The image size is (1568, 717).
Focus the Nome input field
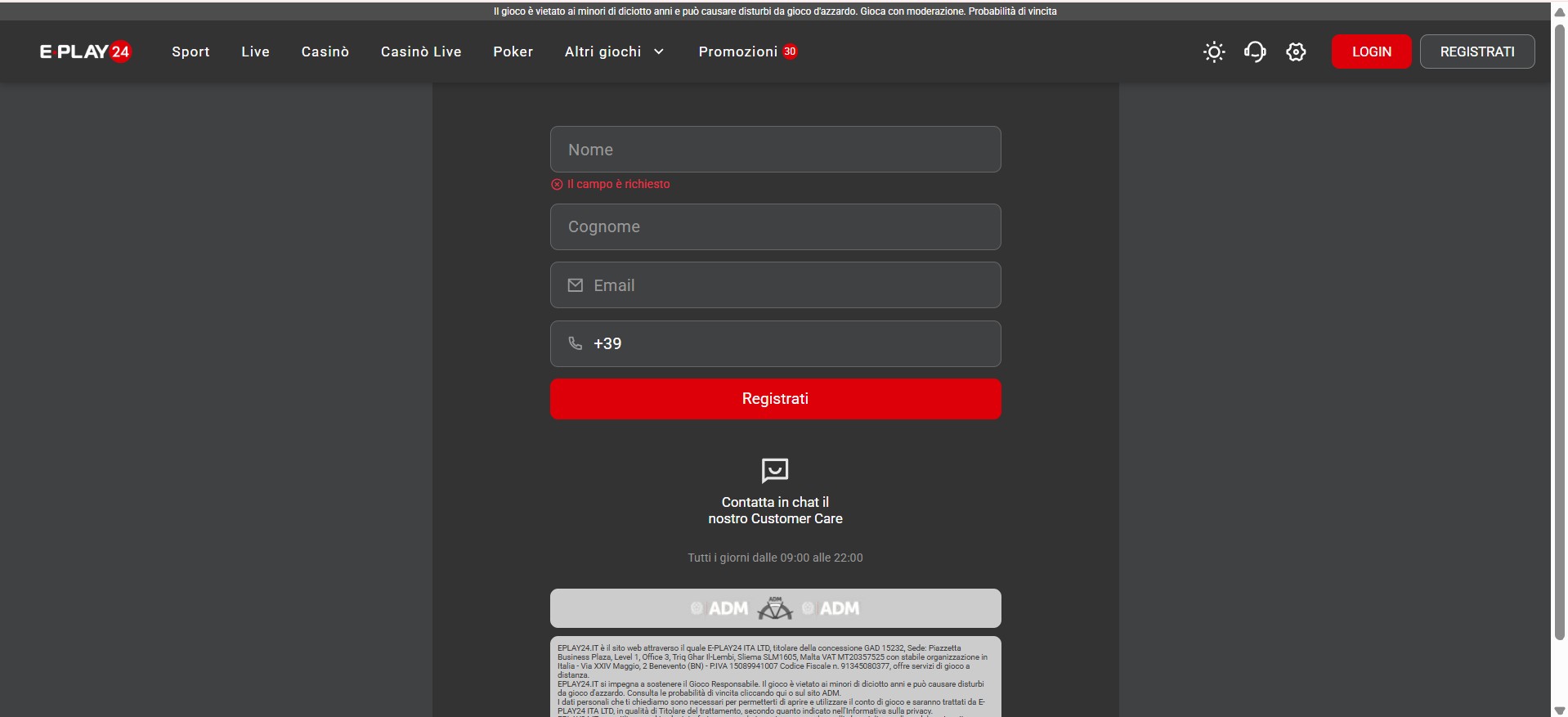[x=775, y=150]
